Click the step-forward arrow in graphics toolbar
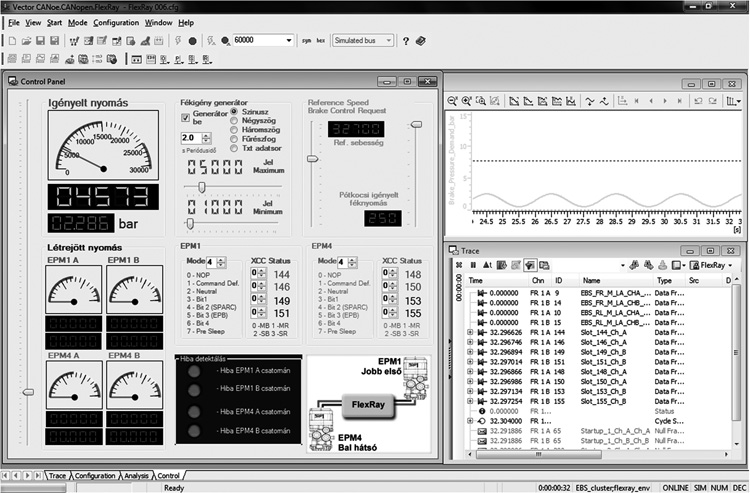The image size is (750, 493). (665, 101)
